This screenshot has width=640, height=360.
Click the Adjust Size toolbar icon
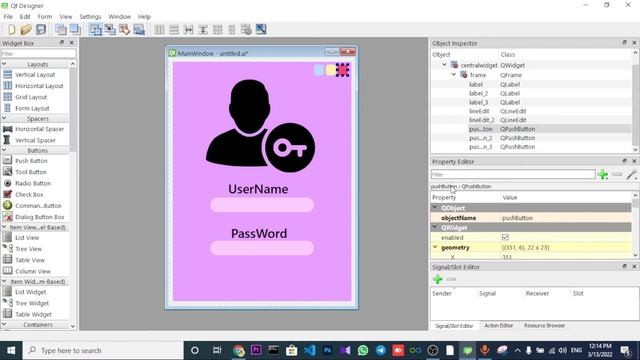261,29
